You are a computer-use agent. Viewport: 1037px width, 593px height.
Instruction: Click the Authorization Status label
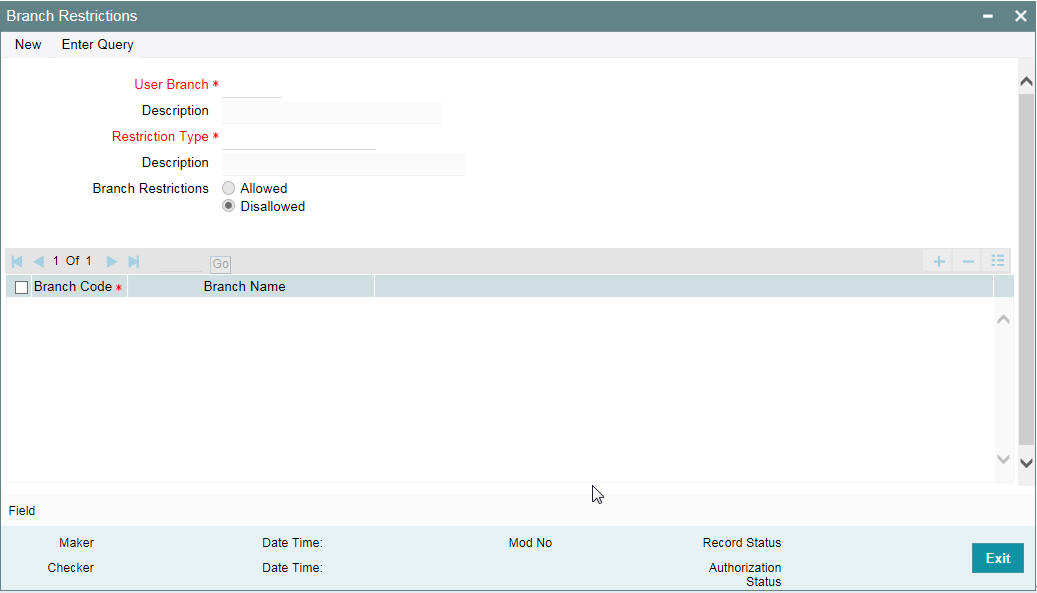pos(745,574)
